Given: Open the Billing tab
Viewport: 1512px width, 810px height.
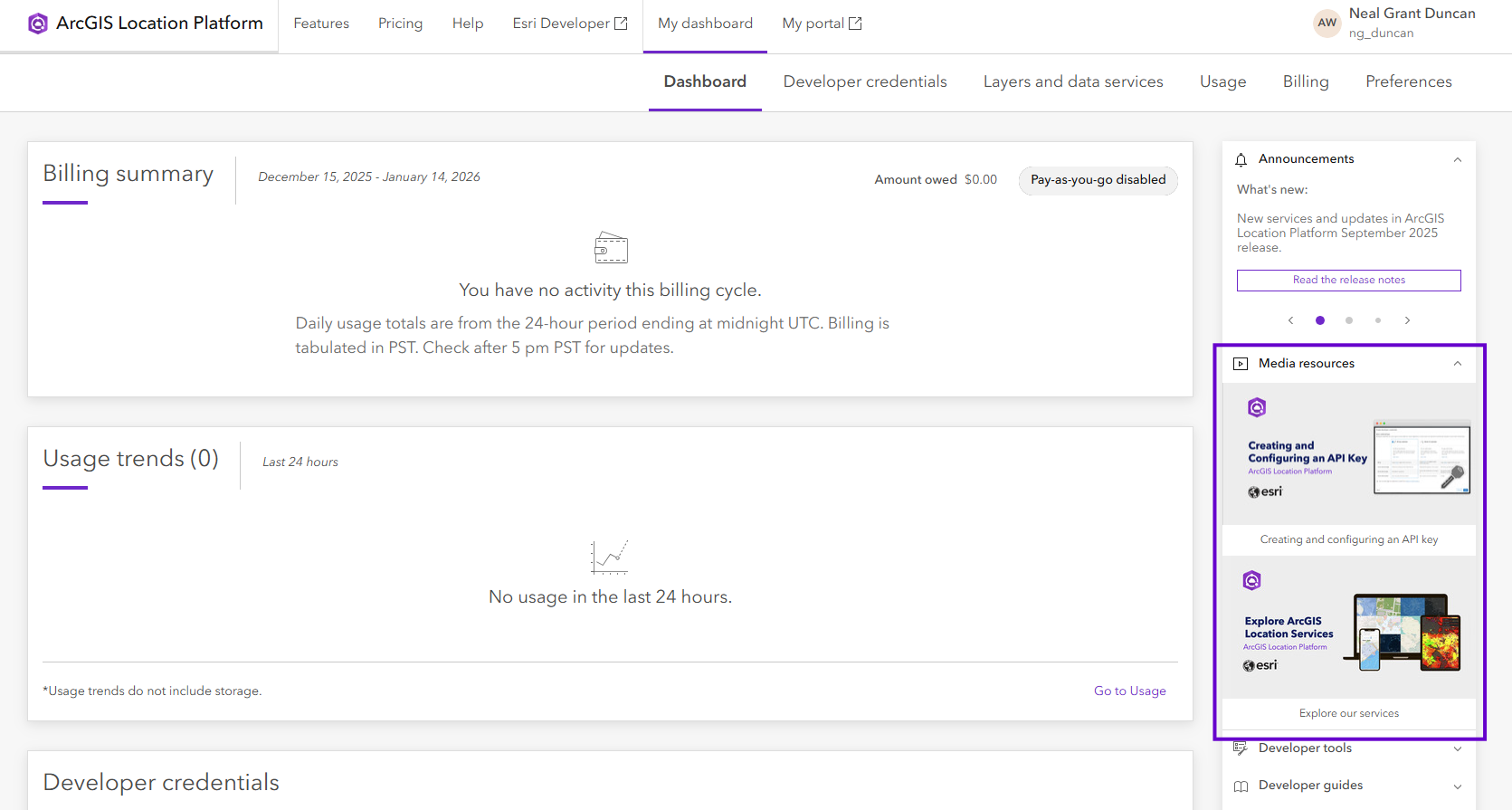Looking at the screenshot, I should click(x=1306, y=81).
